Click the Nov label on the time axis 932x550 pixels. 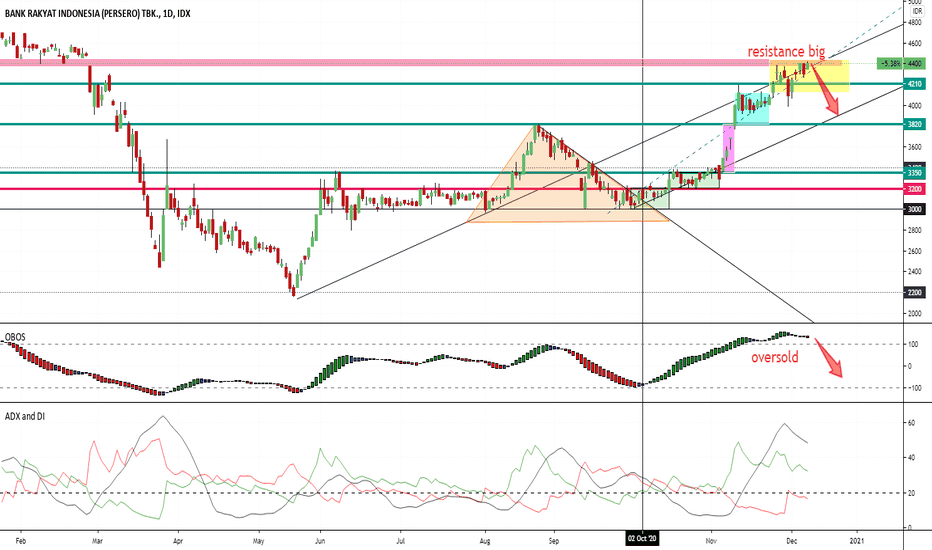[x=711, y=541]
